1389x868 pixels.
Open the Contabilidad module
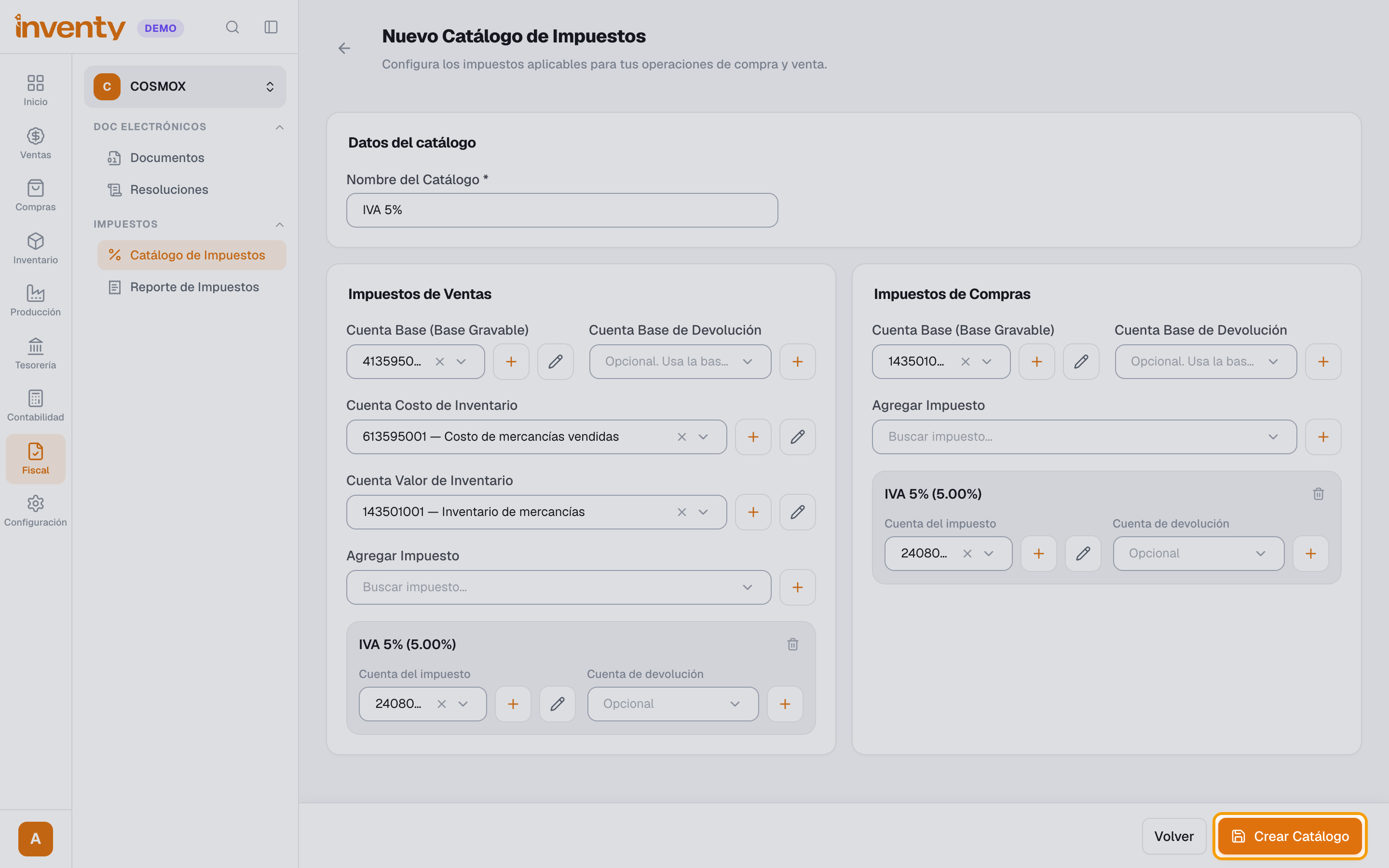[x=36, y=405]
